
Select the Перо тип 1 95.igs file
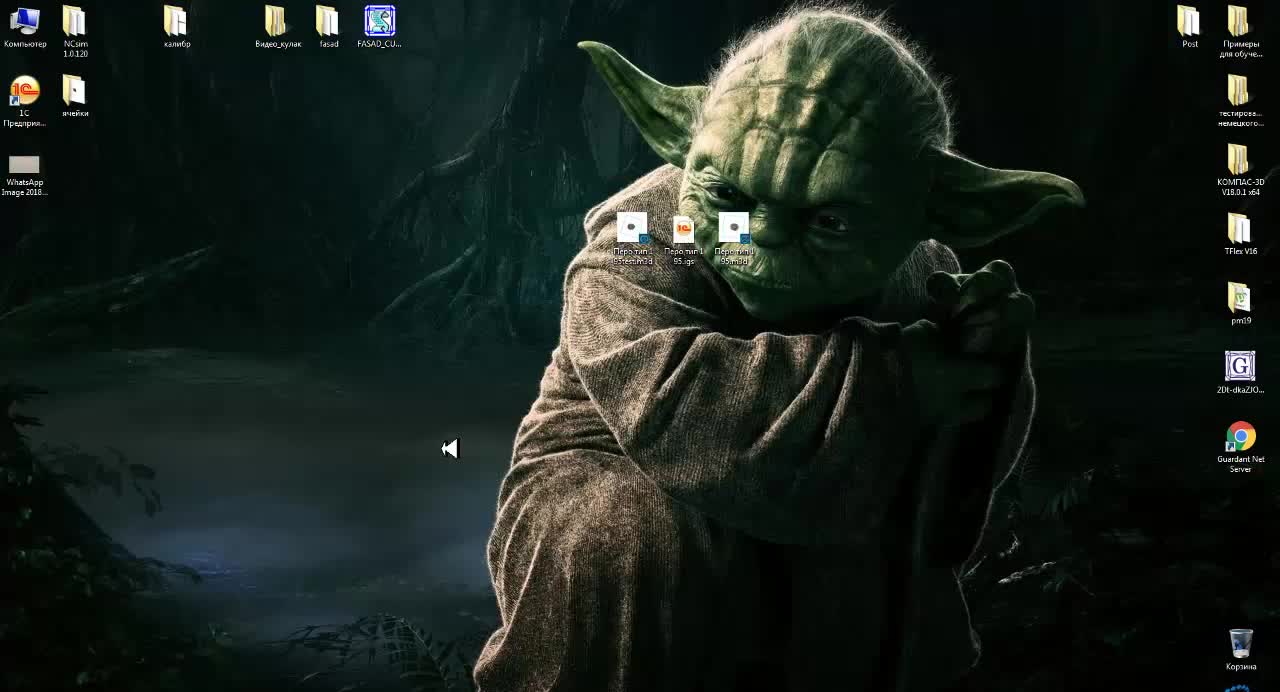pyautogui.click(x=684, y=241)
